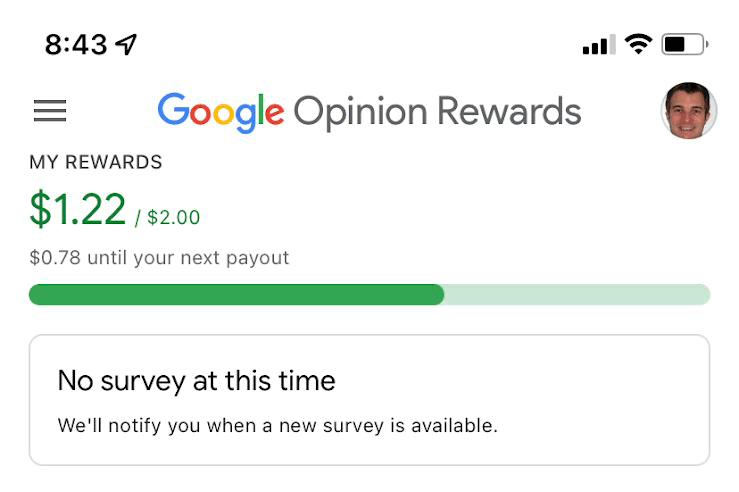The width and height of the screenshot is (739, 492).
Task: Click the green dollar sign in balance
Action: pyautogui.click(x=40, y=209)
